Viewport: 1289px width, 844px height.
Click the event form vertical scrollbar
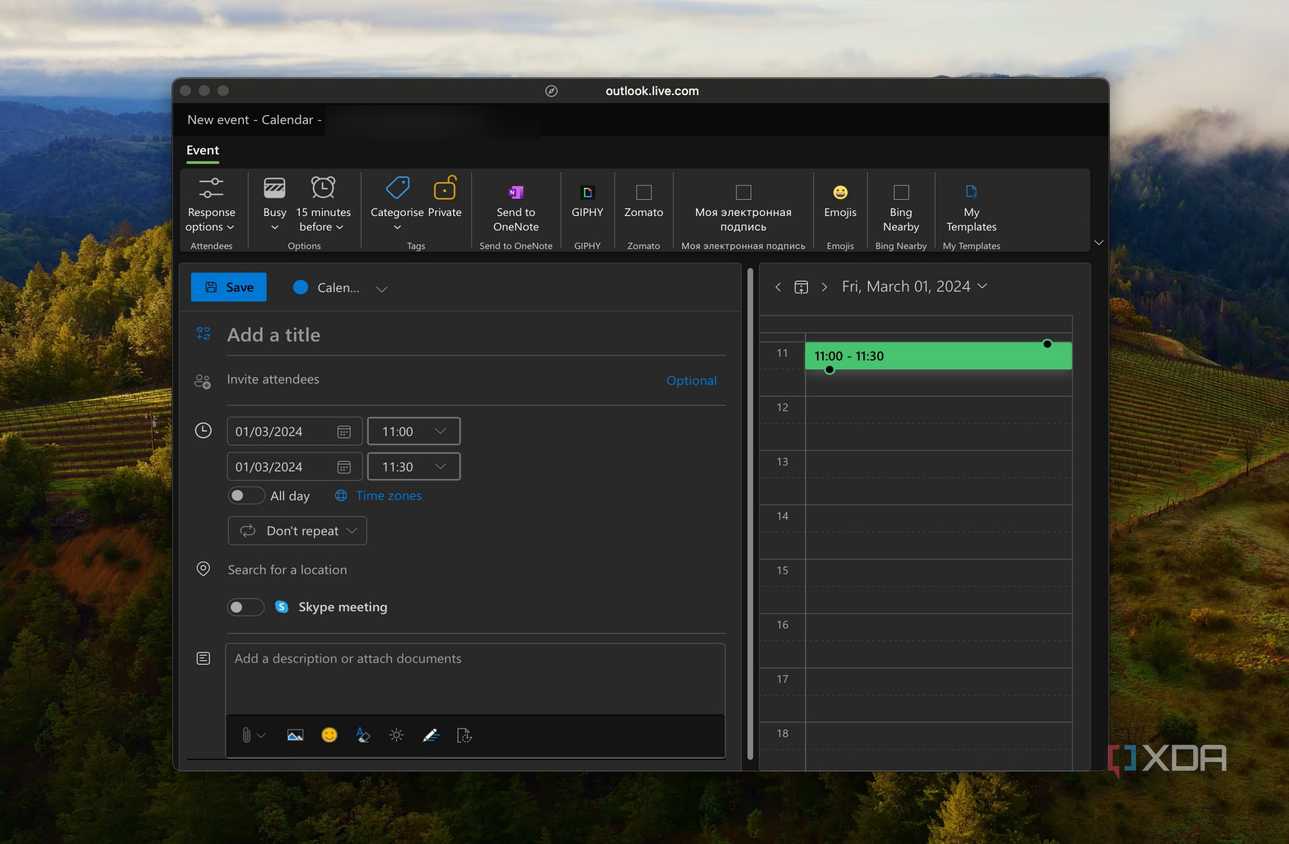point(750,515)
